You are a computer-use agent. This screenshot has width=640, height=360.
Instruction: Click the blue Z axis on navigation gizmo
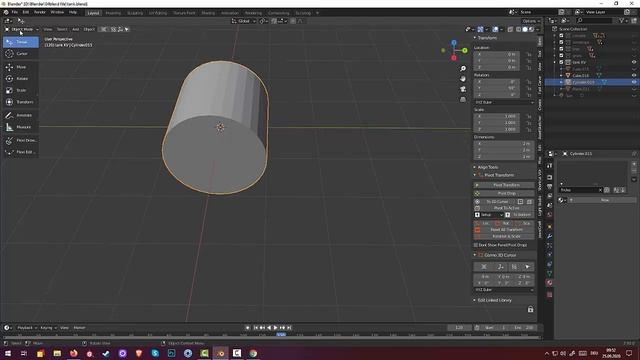pyautogui.click(x=454, y=42)
